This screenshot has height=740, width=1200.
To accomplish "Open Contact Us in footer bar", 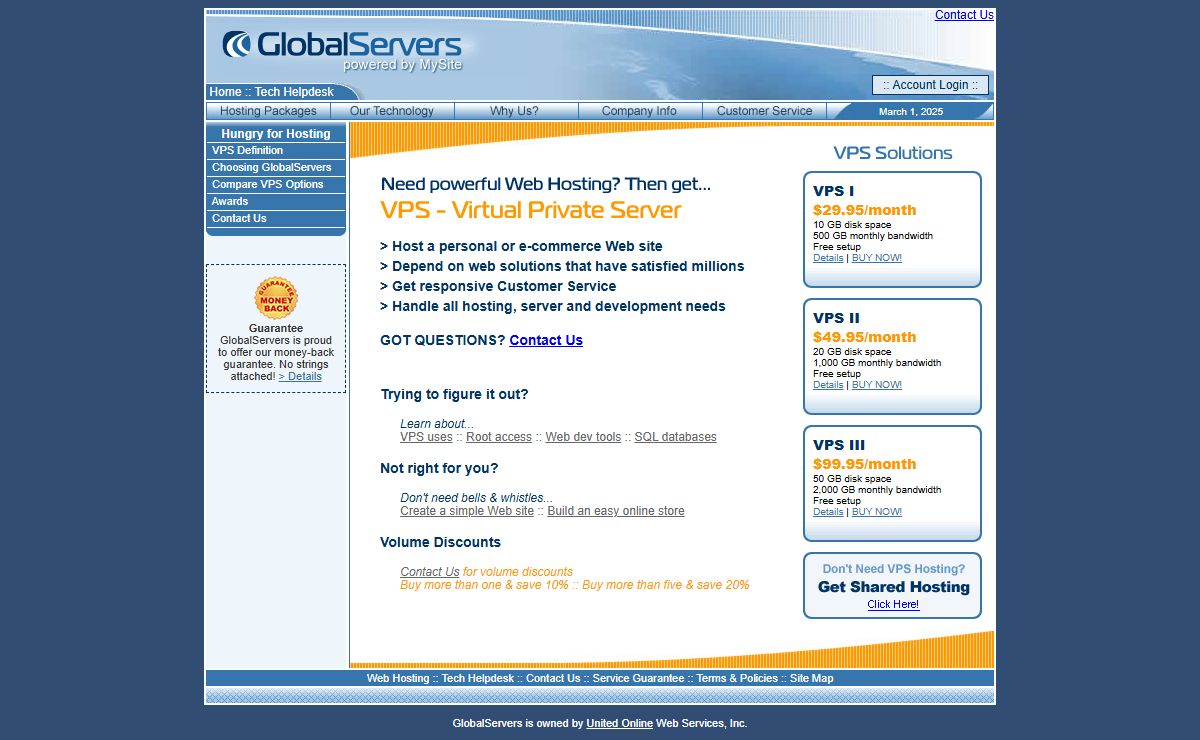I will (x=553, y=678).
